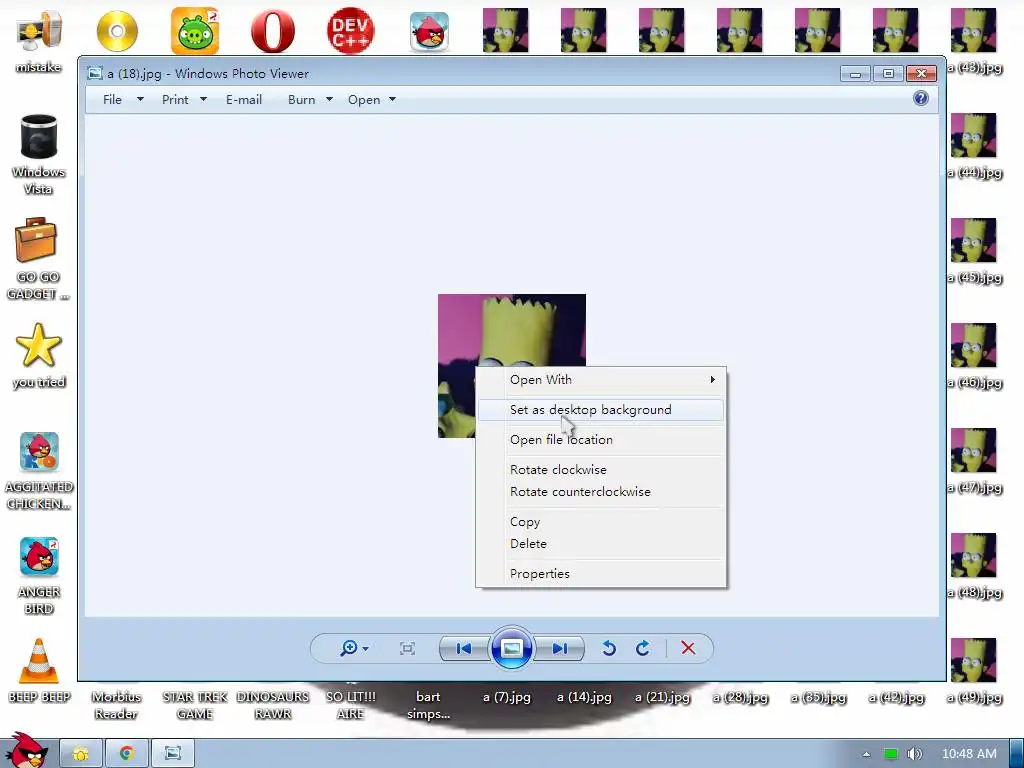
Task: Rotate clockwise using the toolbar arrow icon
Action: click(x=643, y=648)
